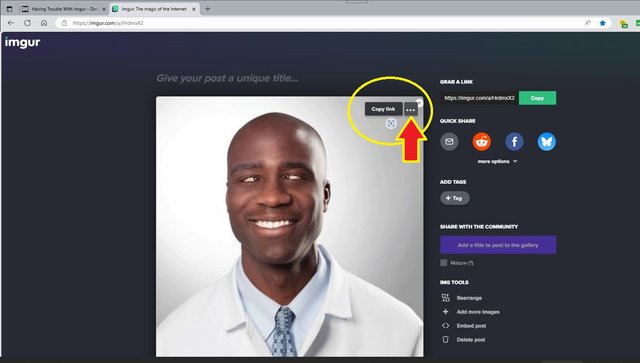Screen dimensions: 640x363
Task: Reload the page with the refresh icon
Action: coord(27,23)
